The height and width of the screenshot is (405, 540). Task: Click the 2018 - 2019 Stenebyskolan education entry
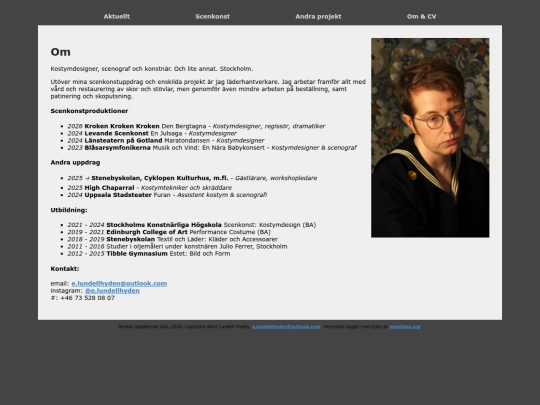(173, 239)
